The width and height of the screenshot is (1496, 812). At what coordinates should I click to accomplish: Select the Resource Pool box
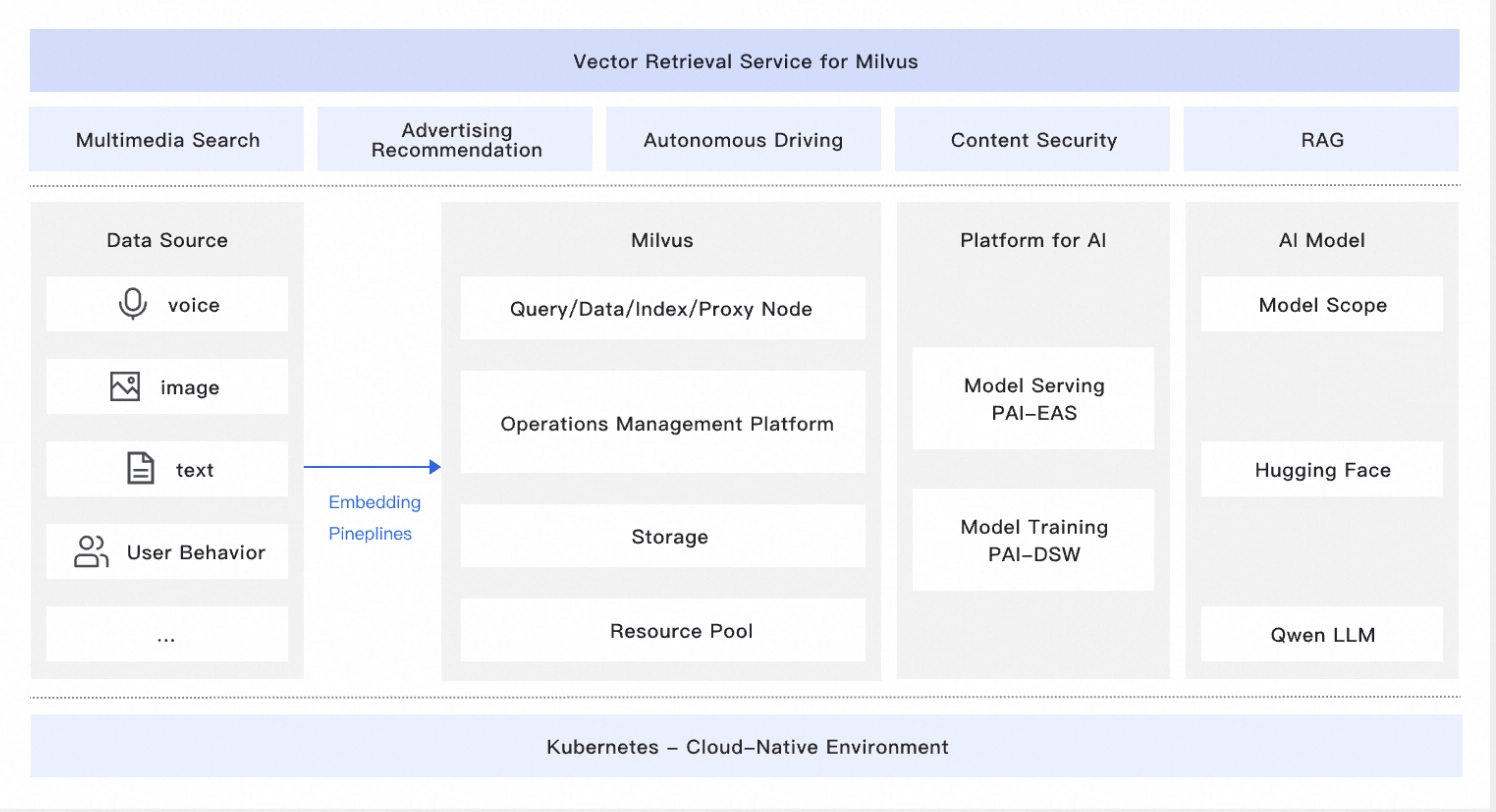pos(663,630)
